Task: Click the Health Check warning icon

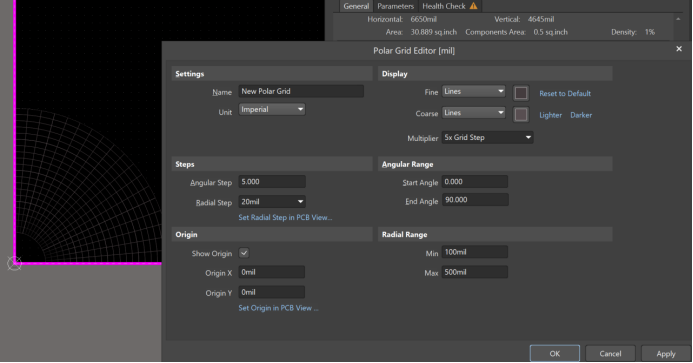Action: tap(473, 6)
